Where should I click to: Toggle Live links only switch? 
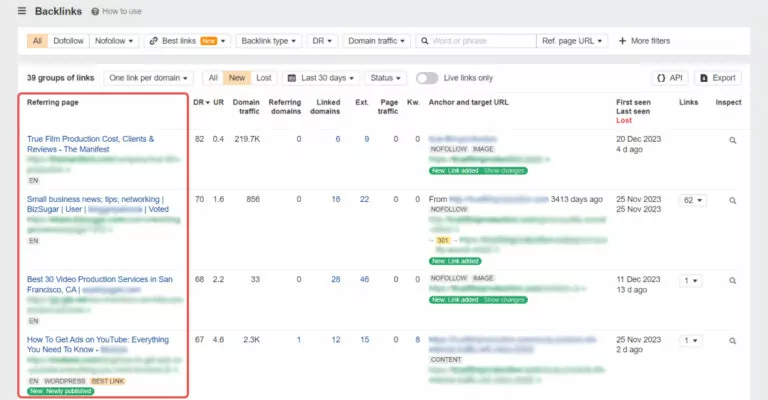point(427,78)
